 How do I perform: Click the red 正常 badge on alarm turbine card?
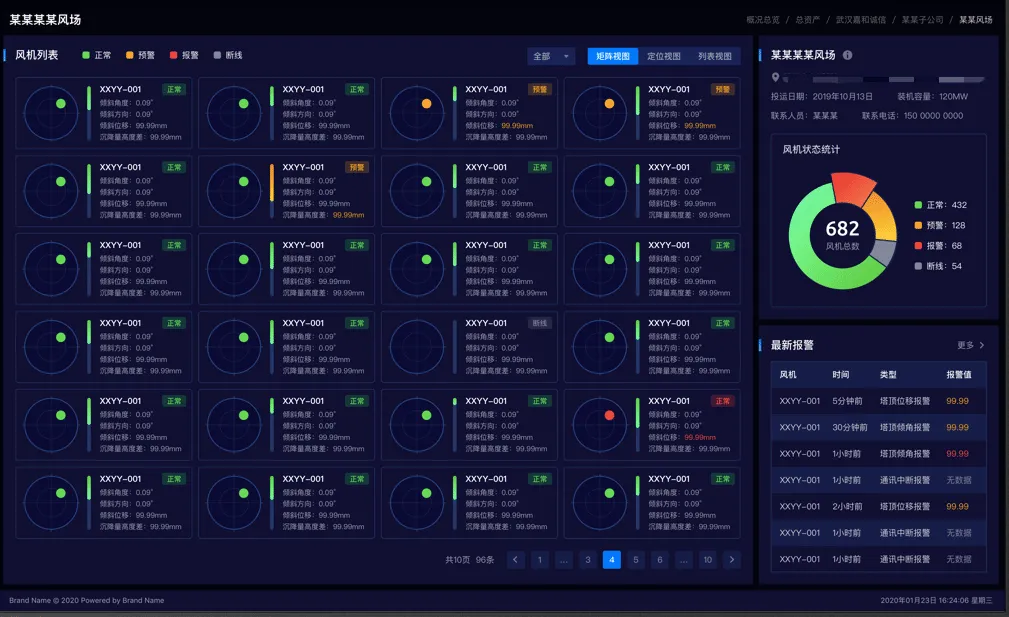coord(722,401)
